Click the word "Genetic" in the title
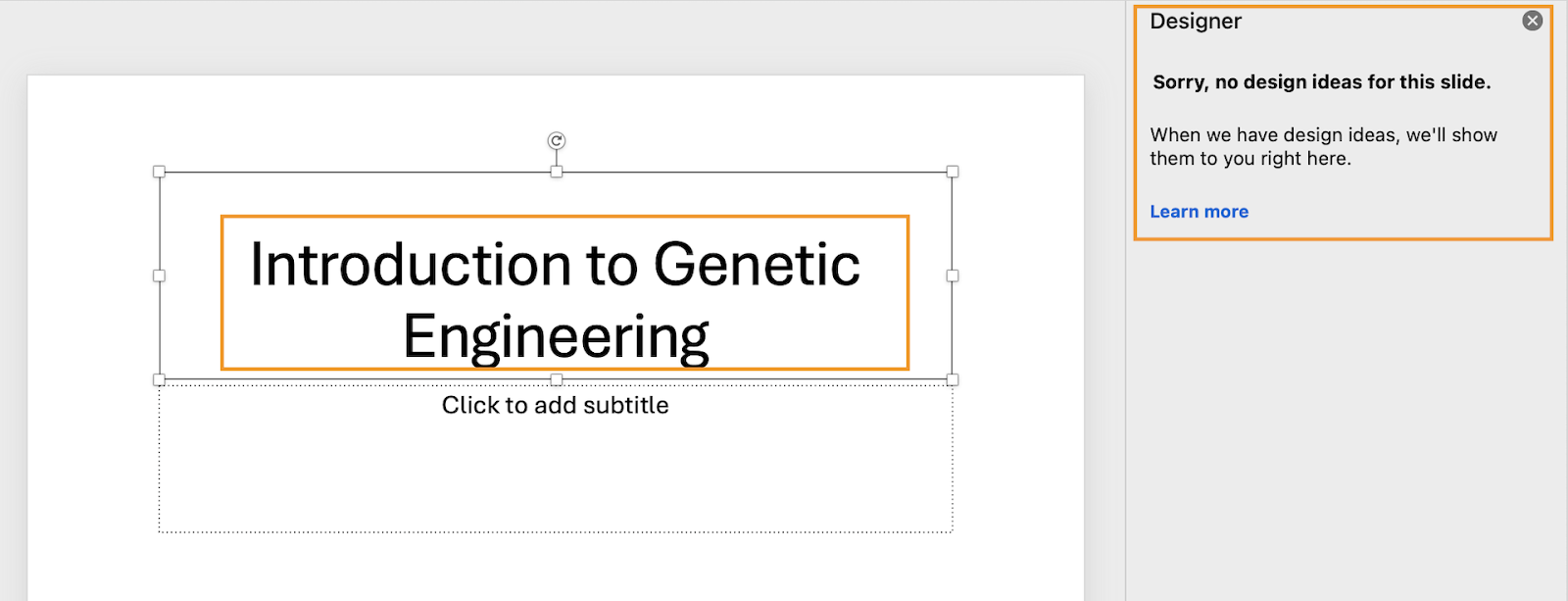 click(757, 265)
